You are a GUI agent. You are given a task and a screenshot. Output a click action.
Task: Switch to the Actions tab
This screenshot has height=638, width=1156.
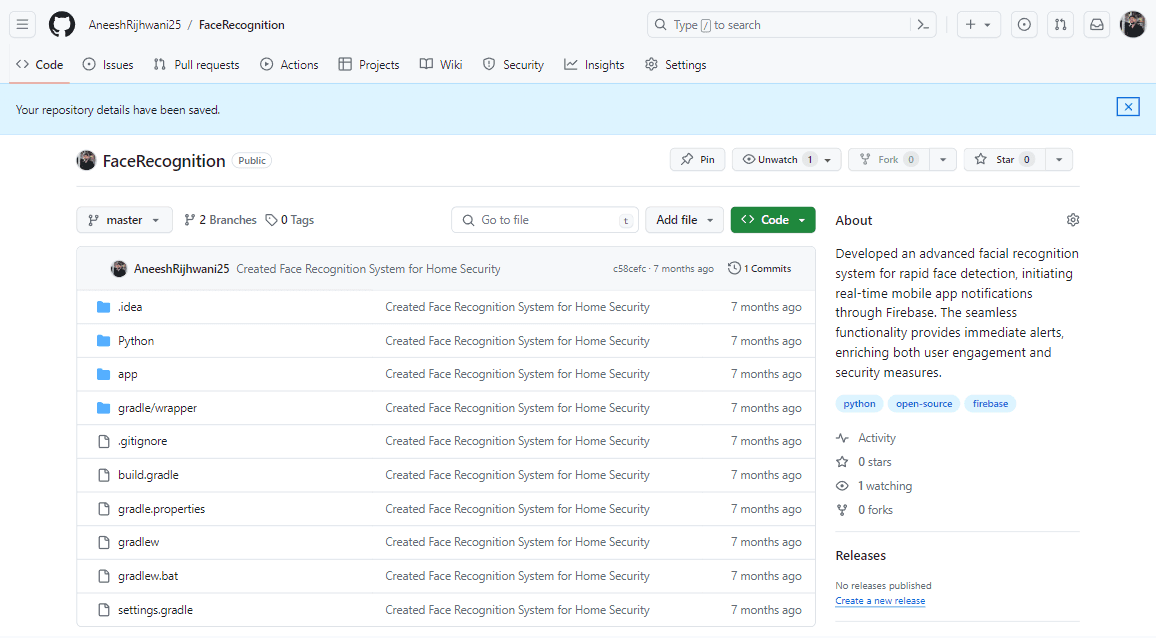[x=289, y=65]
